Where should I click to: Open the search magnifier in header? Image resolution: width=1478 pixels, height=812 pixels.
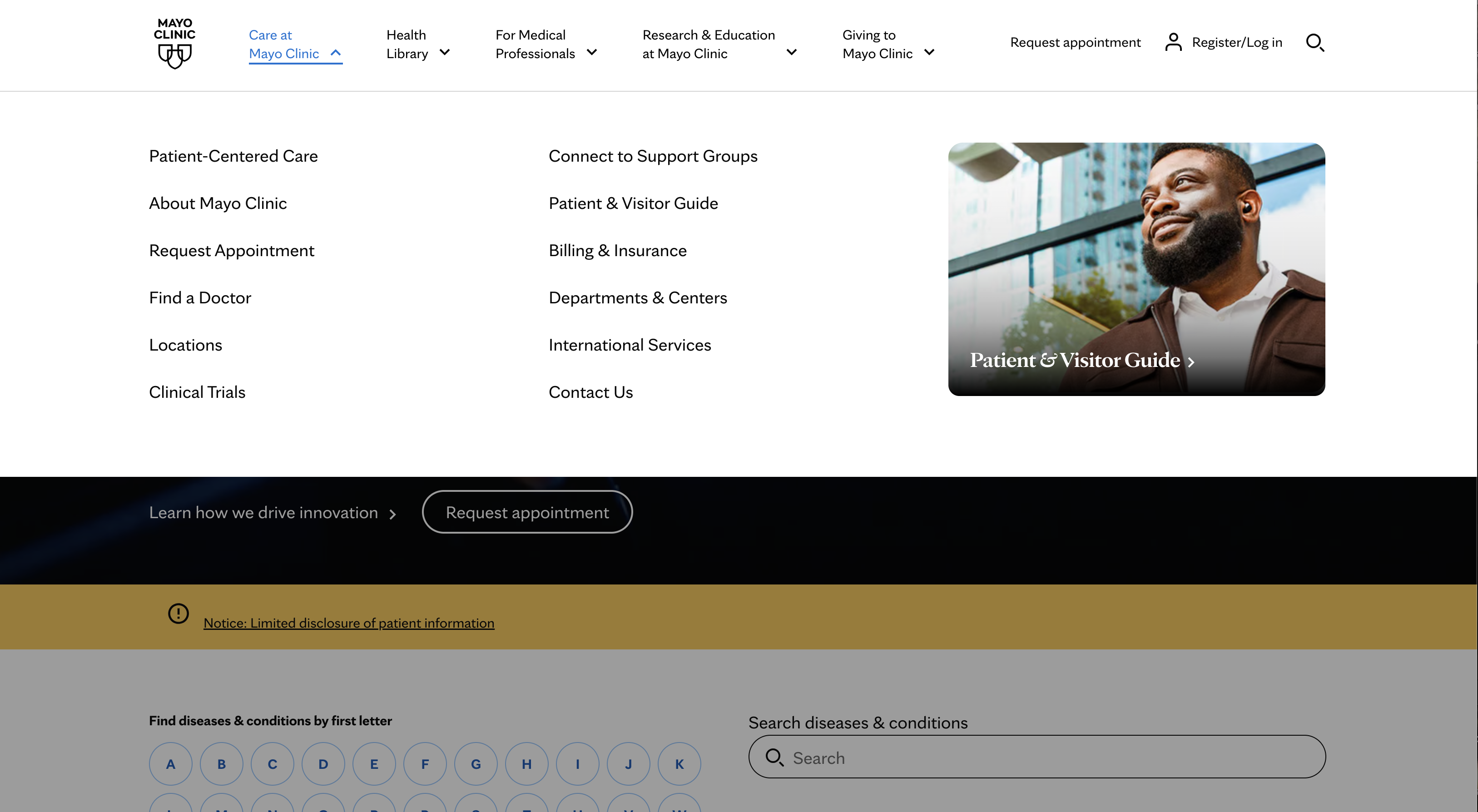pyautogui.click(x=1314, y=43)
